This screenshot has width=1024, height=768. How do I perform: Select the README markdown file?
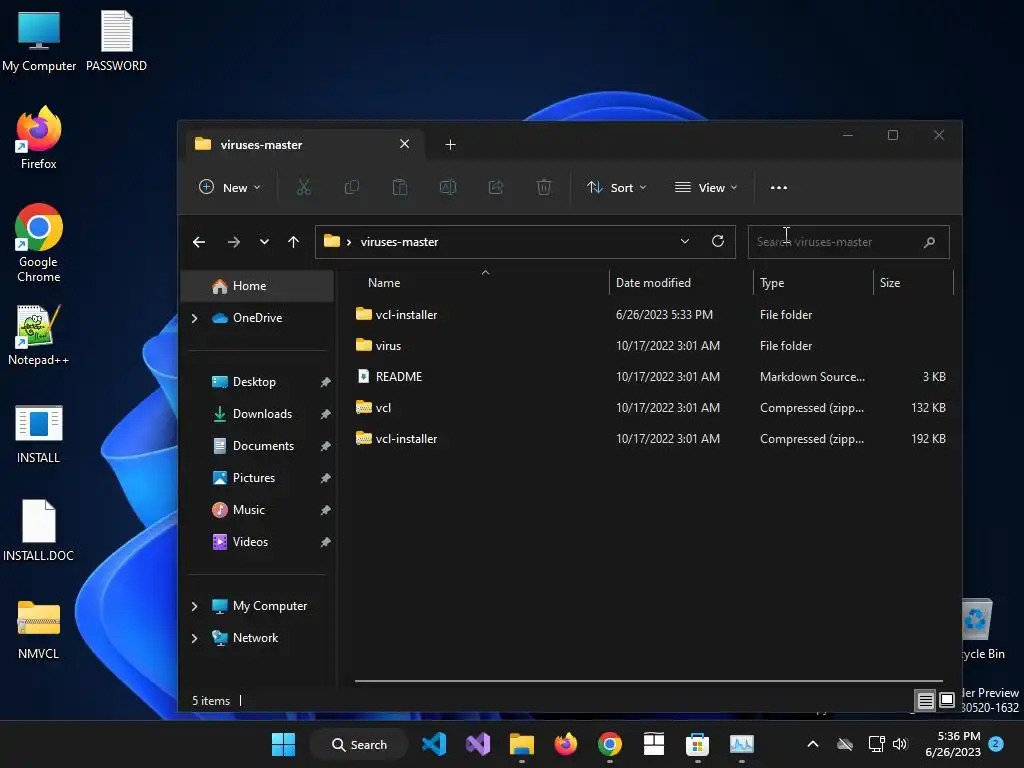(651, 377)
